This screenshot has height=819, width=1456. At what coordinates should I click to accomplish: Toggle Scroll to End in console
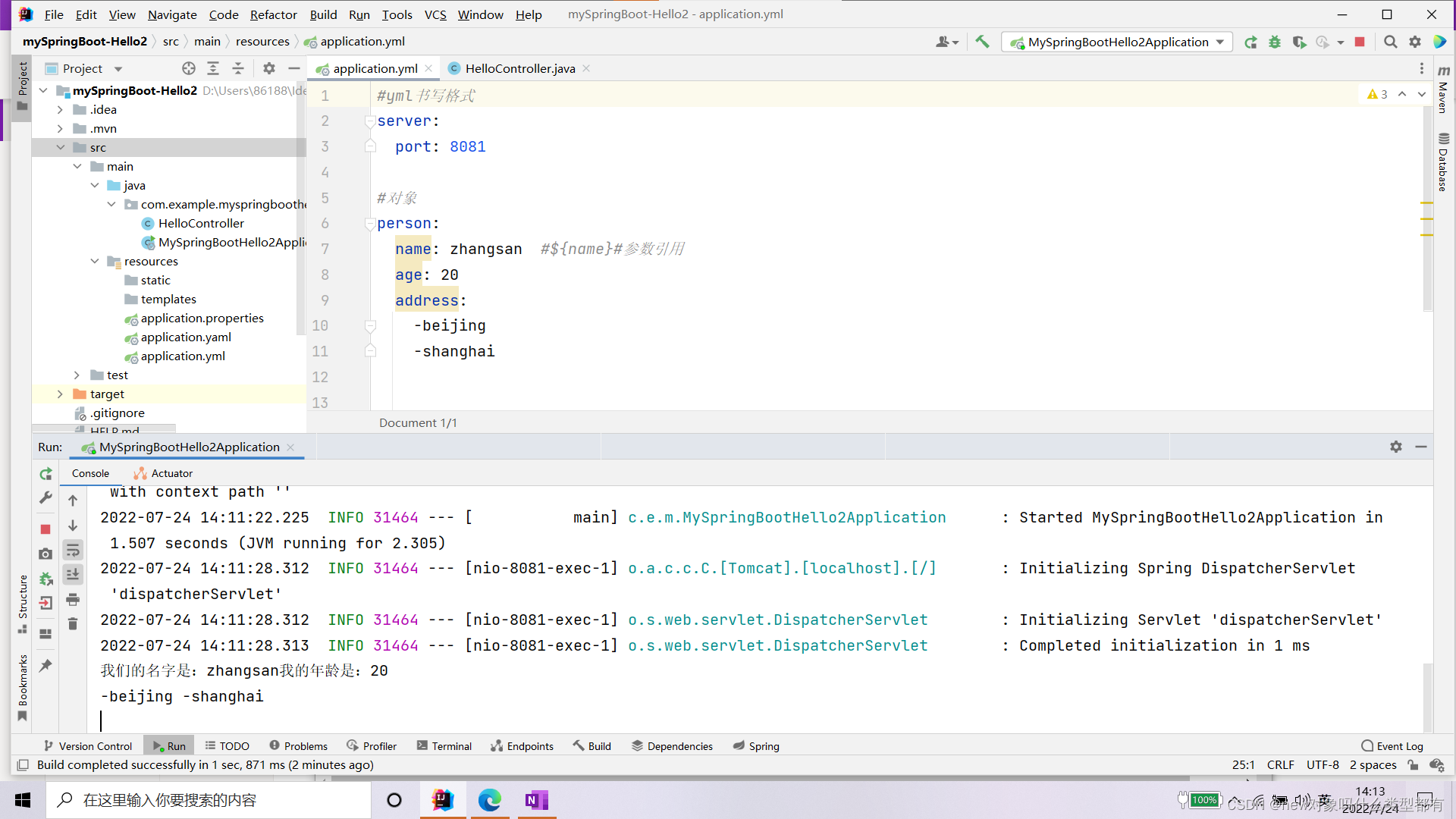[73, 574]
